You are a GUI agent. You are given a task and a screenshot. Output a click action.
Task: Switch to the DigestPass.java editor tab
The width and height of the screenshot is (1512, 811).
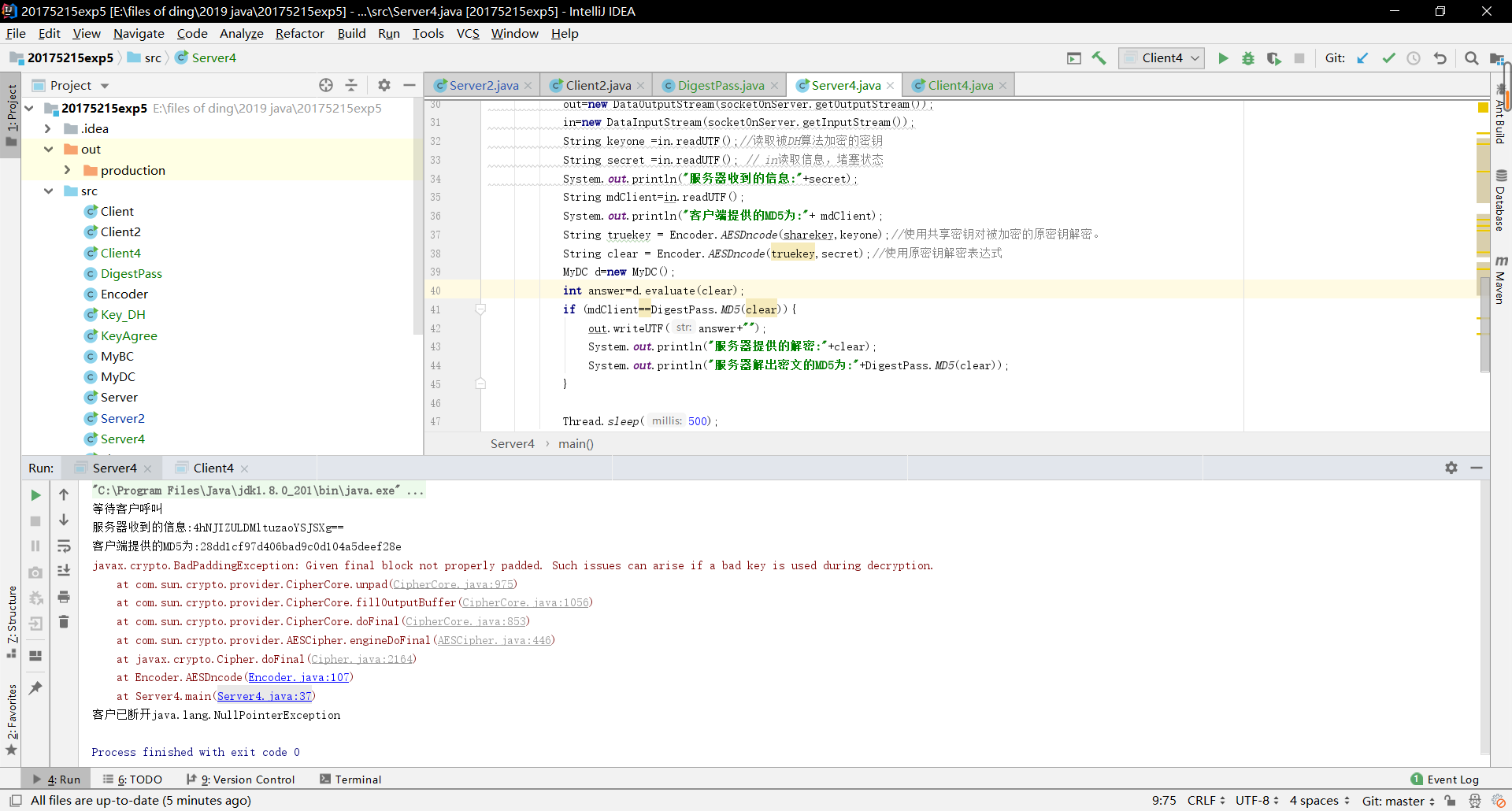pyautogui.click(x=721, y=85)
